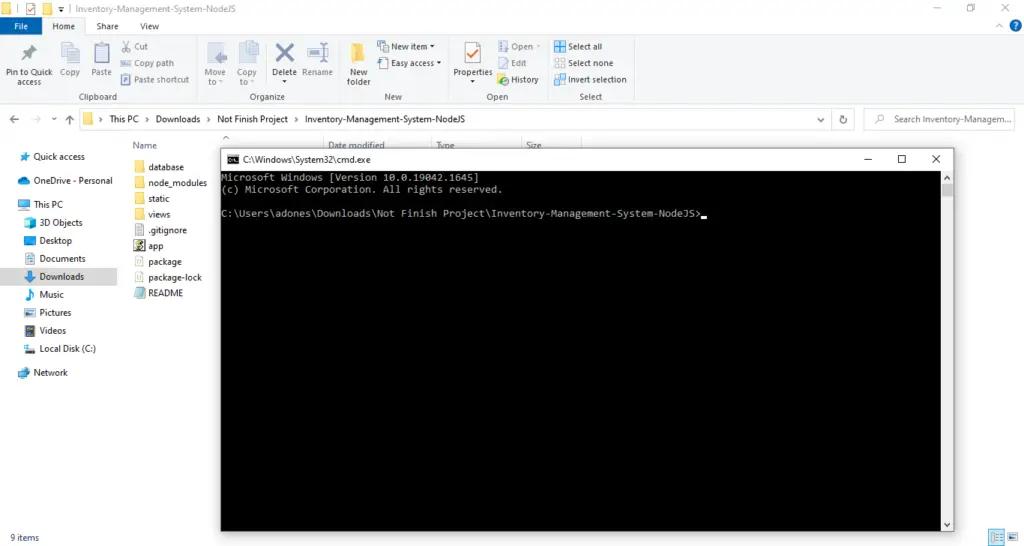
Task: Click the Back navigation arrow
Action: coord(14,120)
